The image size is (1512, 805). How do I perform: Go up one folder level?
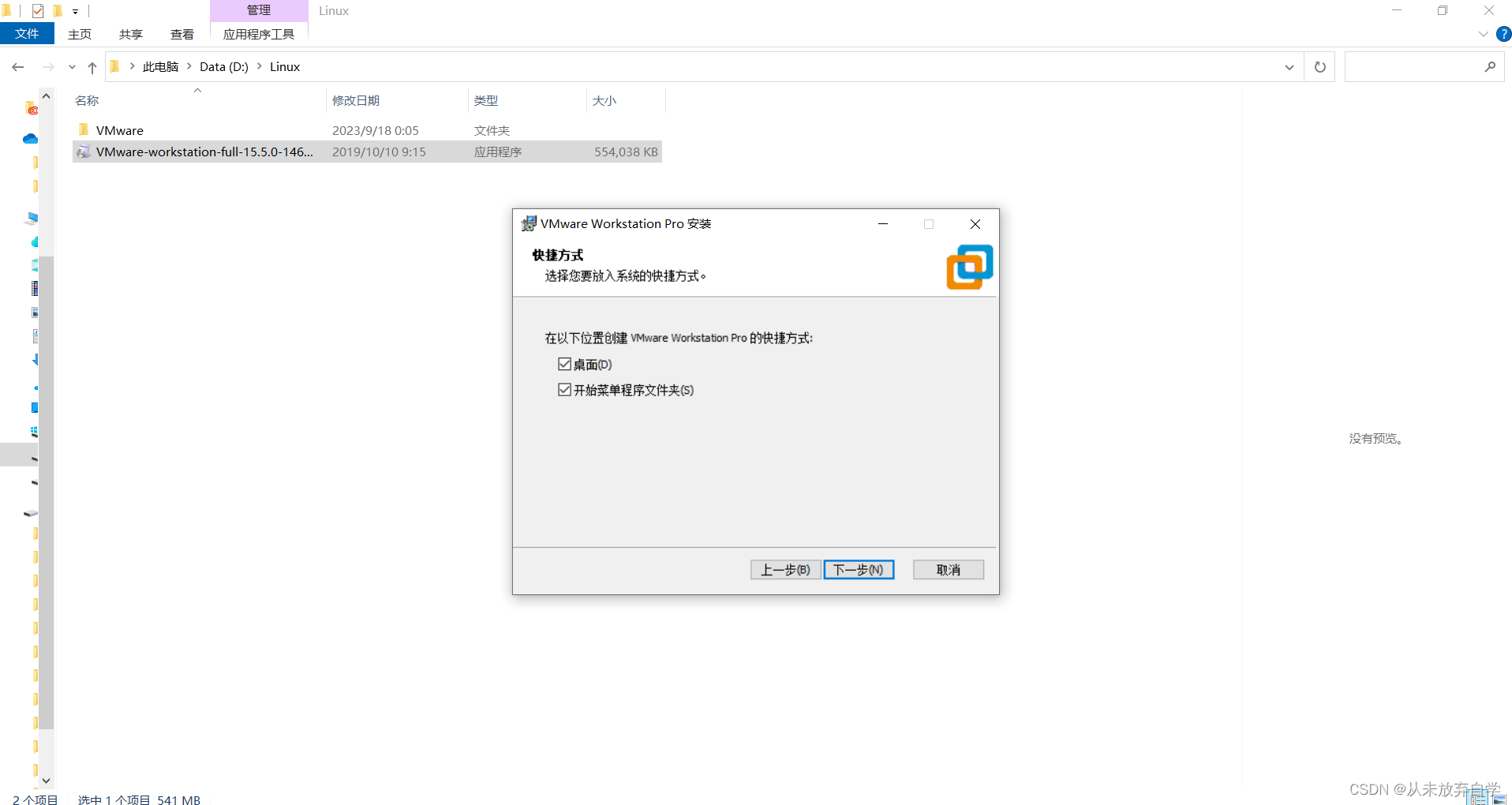tap(92, 67)
